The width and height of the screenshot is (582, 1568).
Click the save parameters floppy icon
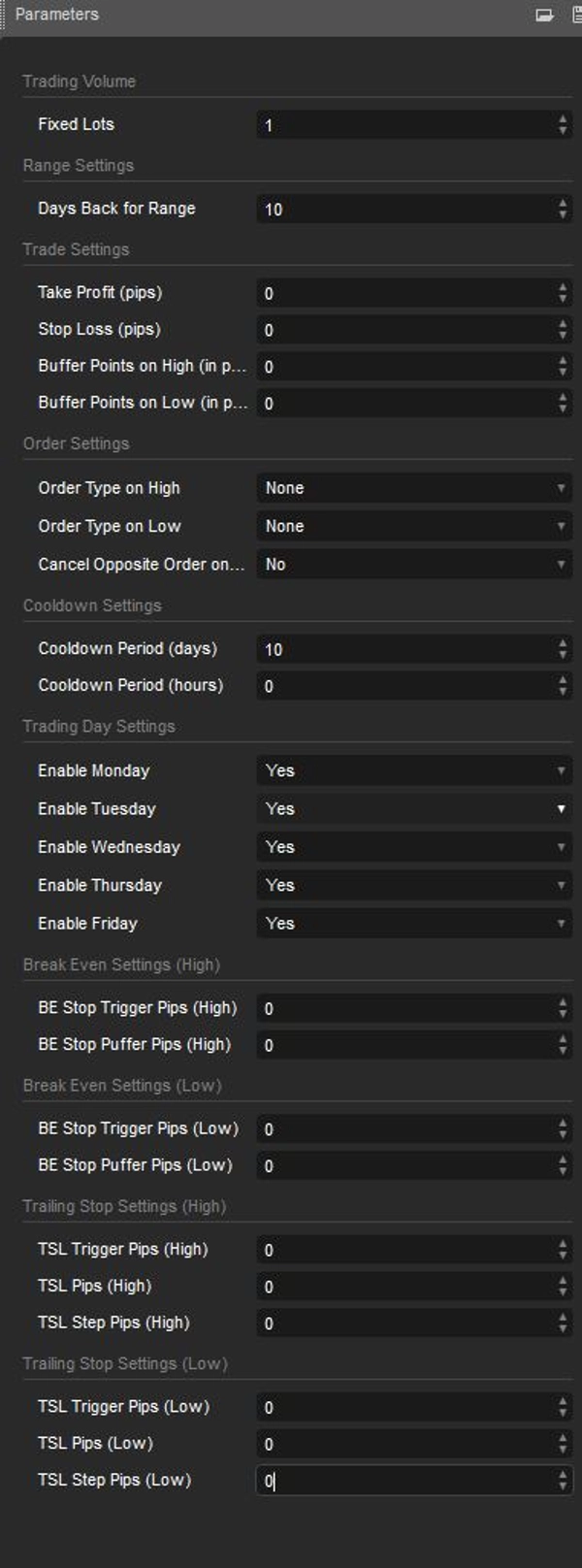pyautogui.click(x=576, y=15)
